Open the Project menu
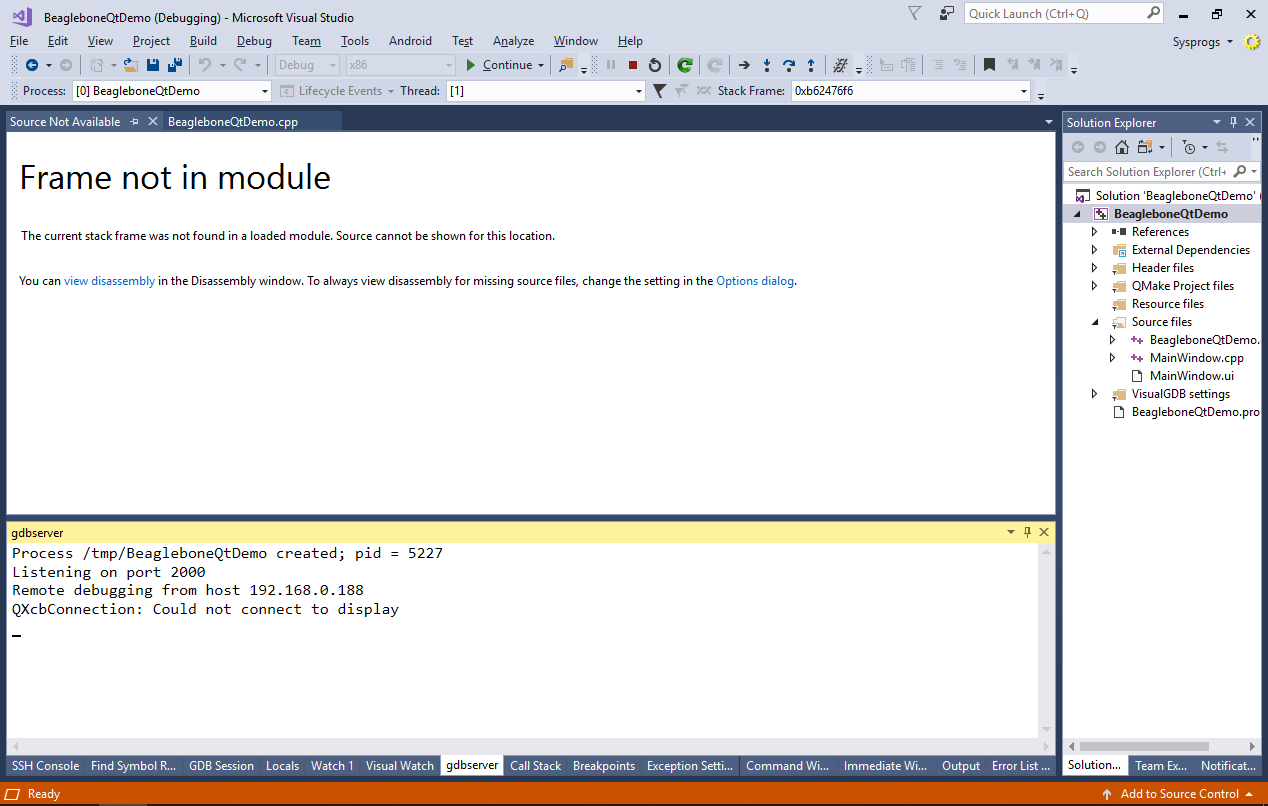The image size is (1268, 806). pyautogui.click(x=151, y=41)
